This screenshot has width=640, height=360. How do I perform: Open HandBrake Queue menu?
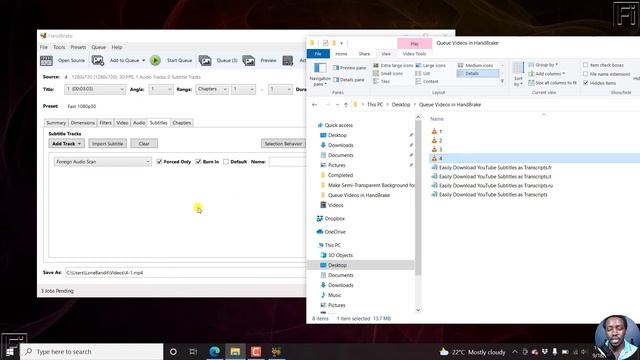point(98,47)
